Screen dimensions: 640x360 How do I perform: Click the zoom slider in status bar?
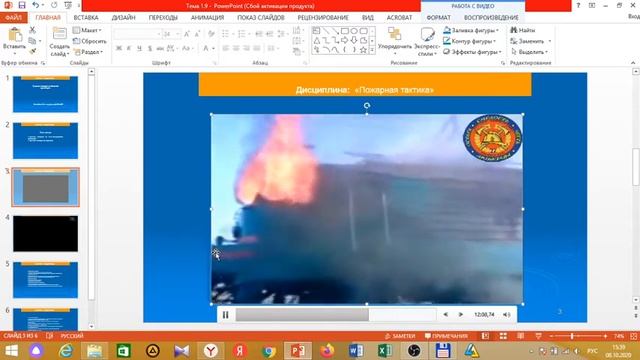[577, 336]
